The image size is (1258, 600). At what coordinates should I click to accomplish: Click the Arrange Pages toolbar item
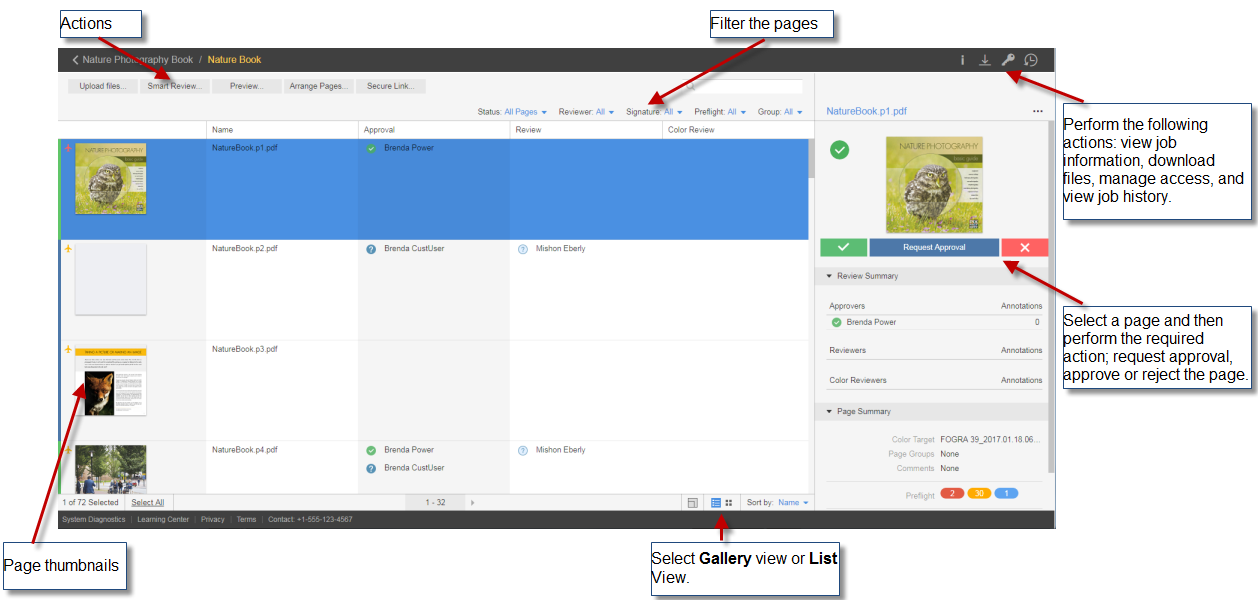319,86
